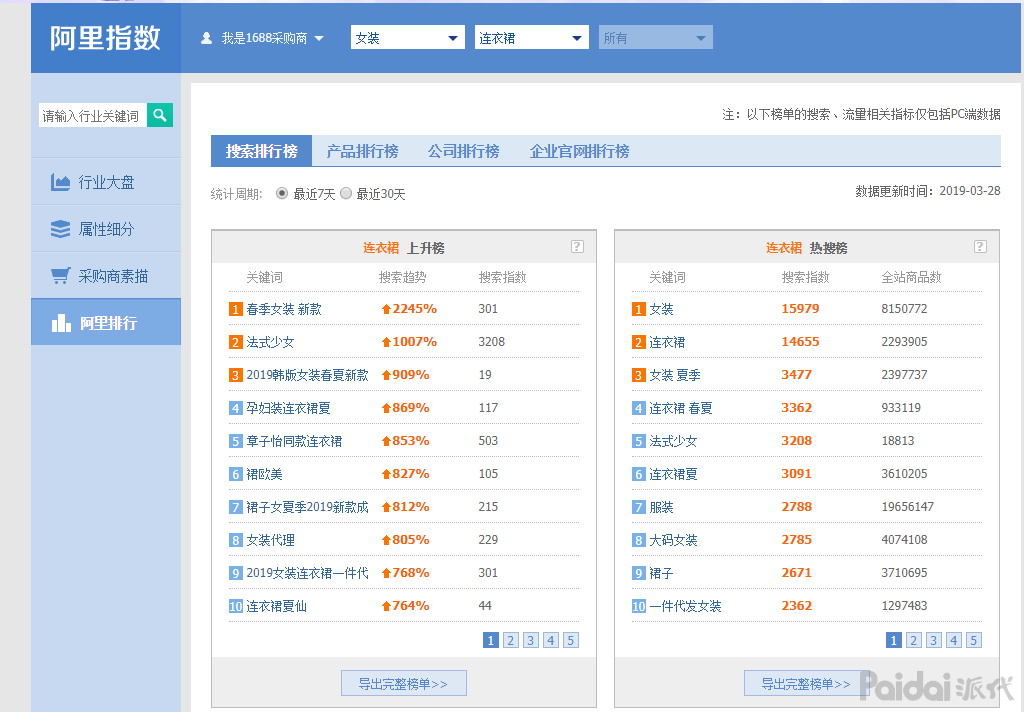Go to page 5 of 热搜榜
This screenshot has height=712, width=1024.
coord(974,640)
